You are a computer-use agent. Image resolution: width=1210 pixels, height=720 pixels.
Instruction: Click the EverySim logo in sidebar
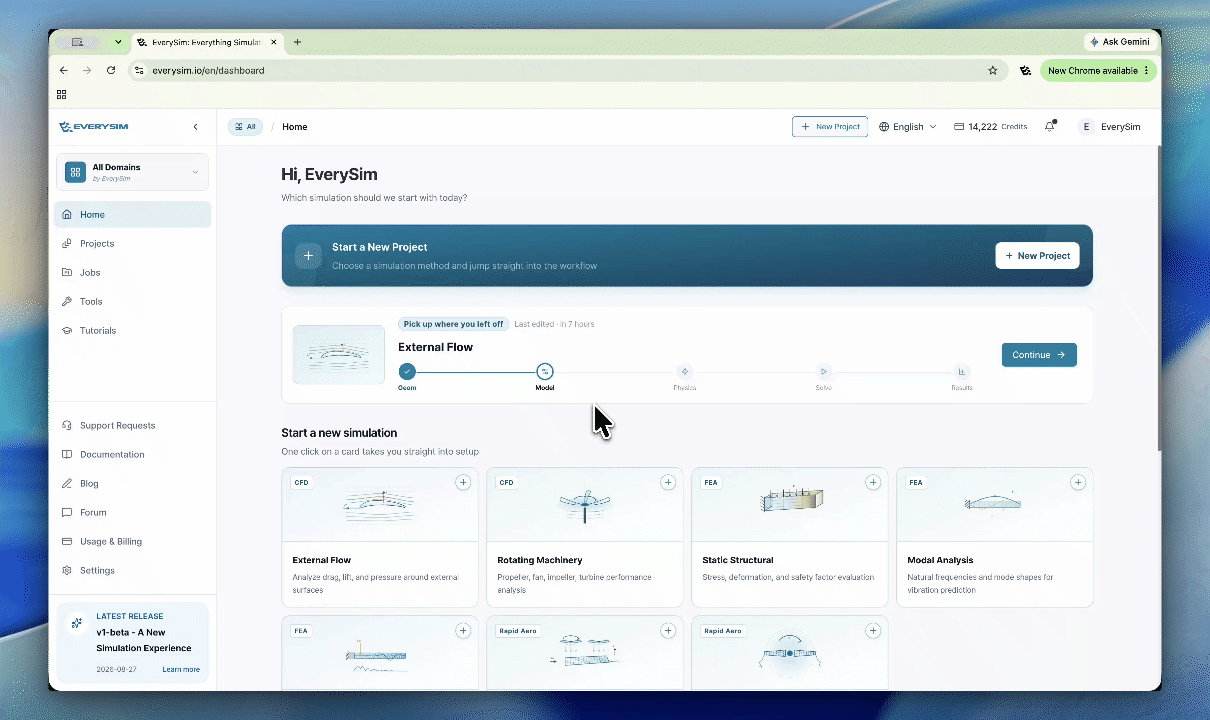(94, 127)
